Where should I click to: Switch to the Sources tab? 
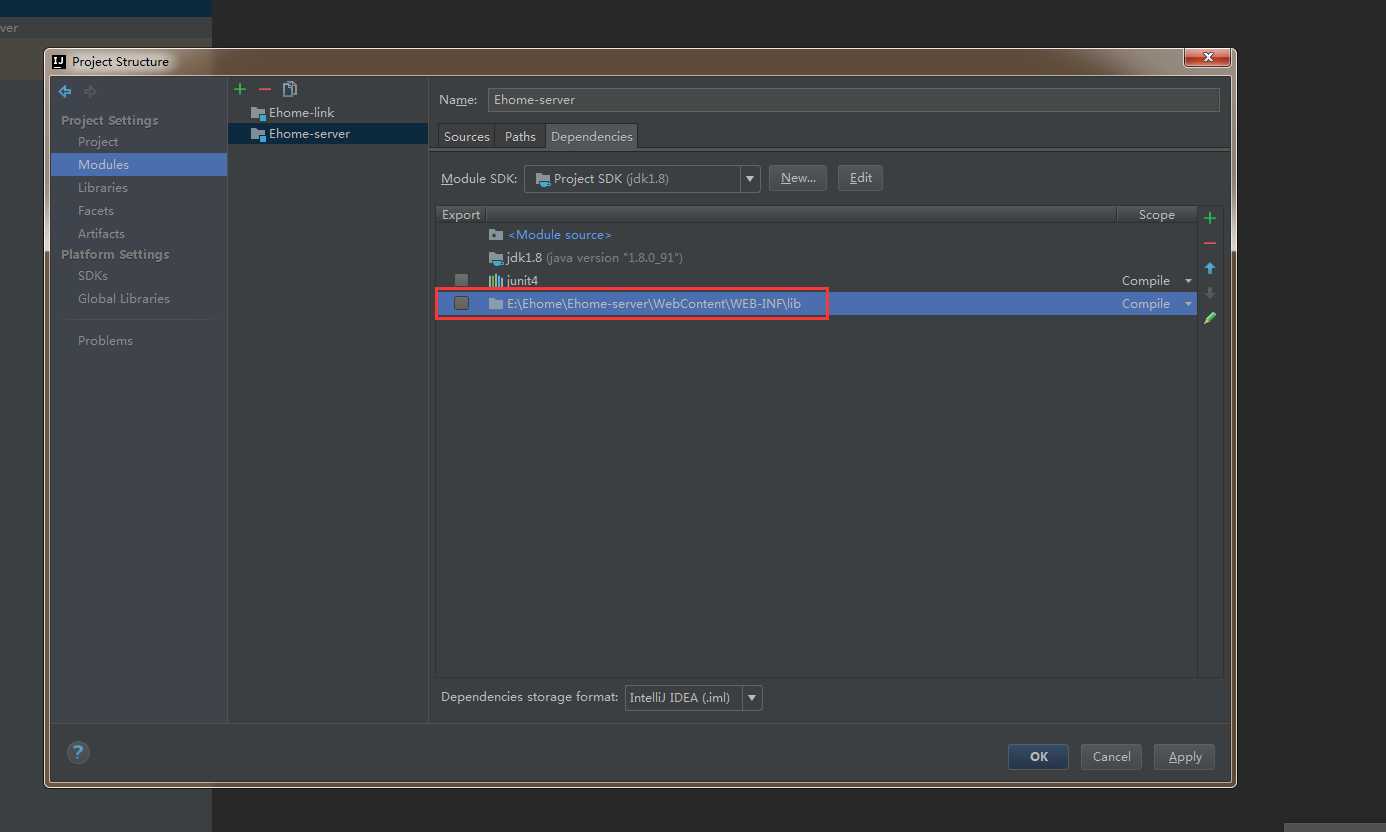click(x=467, y=136)
